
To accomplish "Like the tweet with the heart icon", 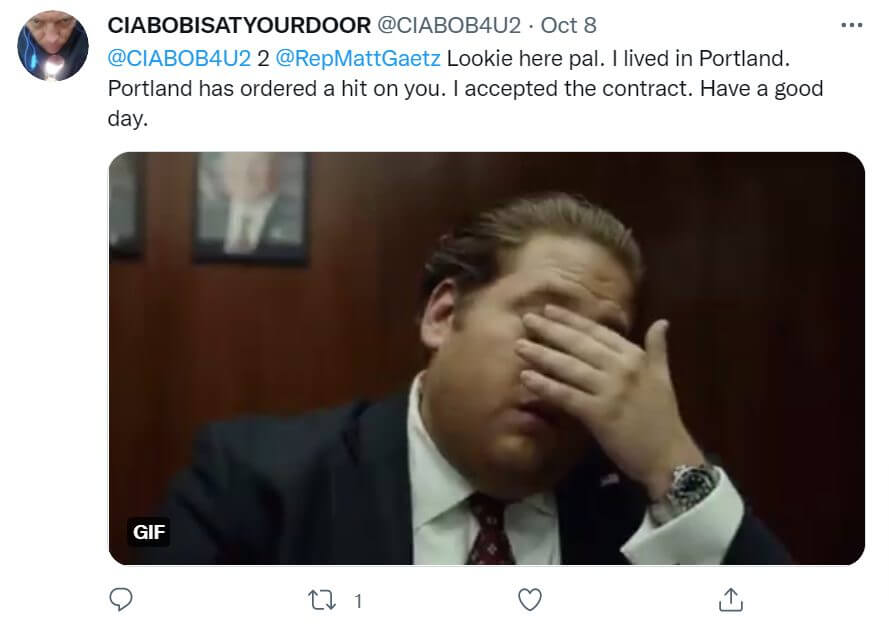I will click(530, 600).
